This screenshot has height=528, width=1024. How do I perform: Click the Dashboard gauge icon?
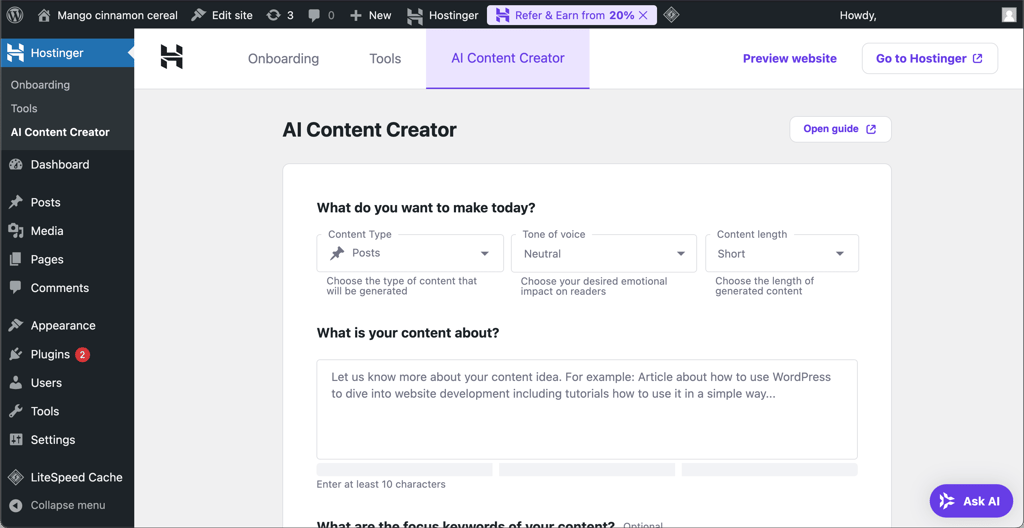coord(16,165)
